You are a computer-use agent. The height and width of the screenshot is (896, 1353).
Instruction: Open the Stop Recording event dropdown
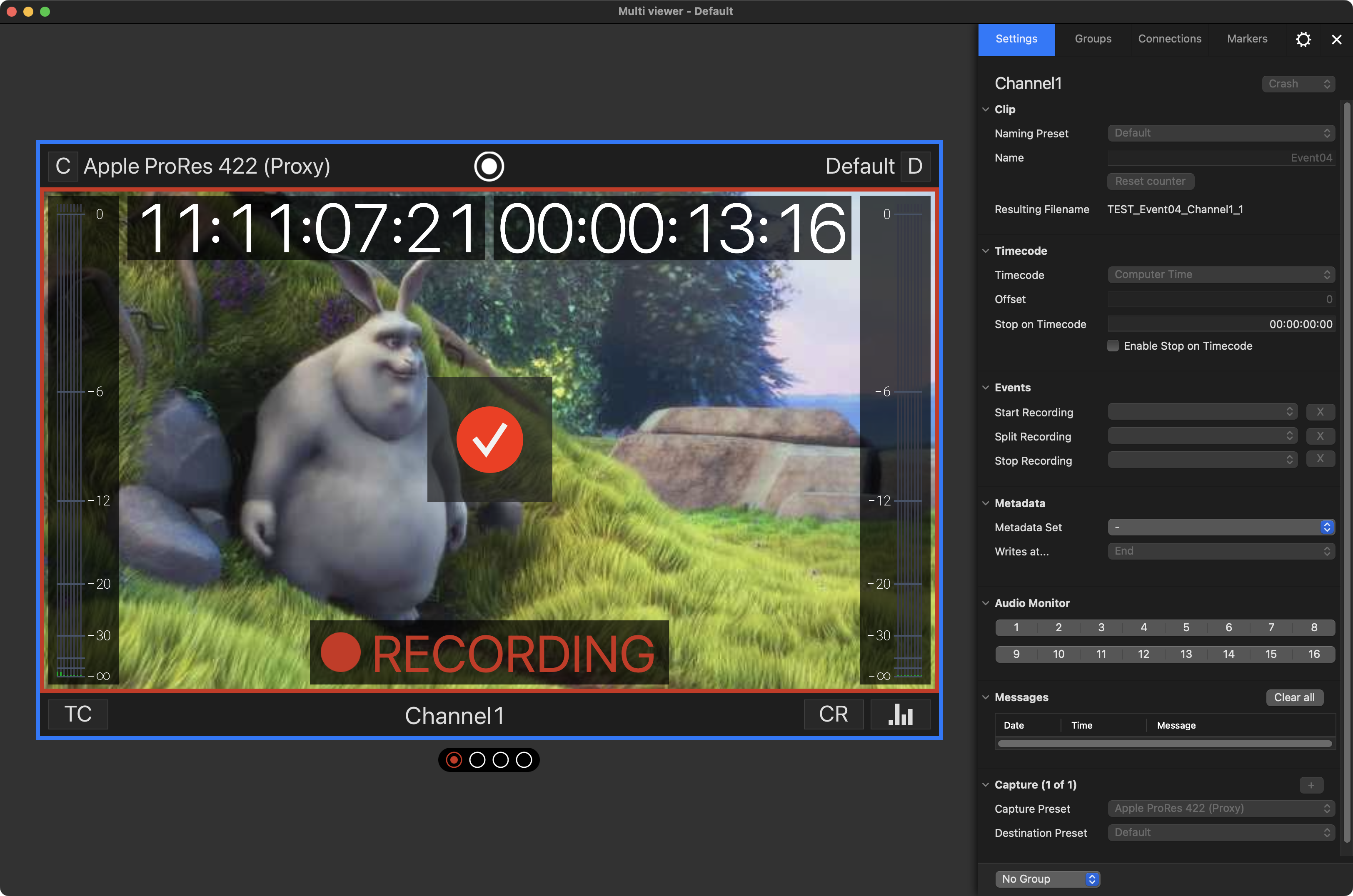(x=1203, y=460)
